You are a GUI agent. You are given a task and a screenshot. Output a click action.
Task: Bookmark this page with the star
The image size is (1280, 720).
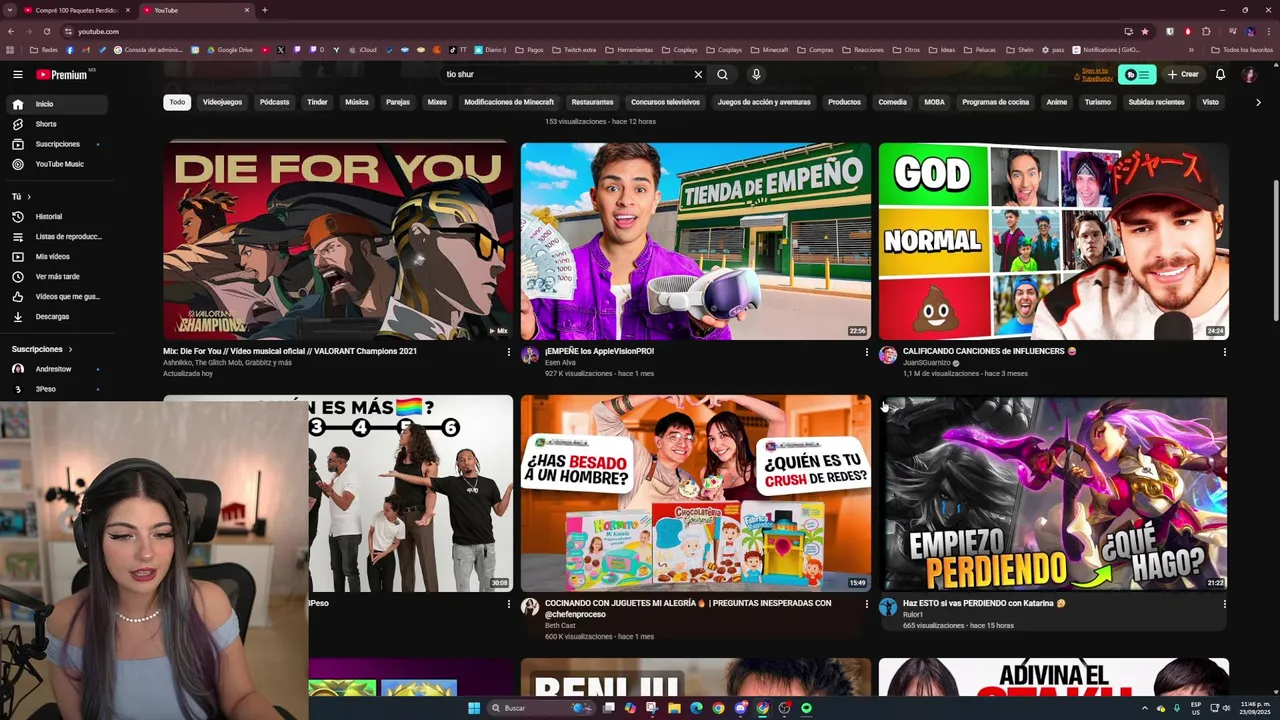[1145, 31]
